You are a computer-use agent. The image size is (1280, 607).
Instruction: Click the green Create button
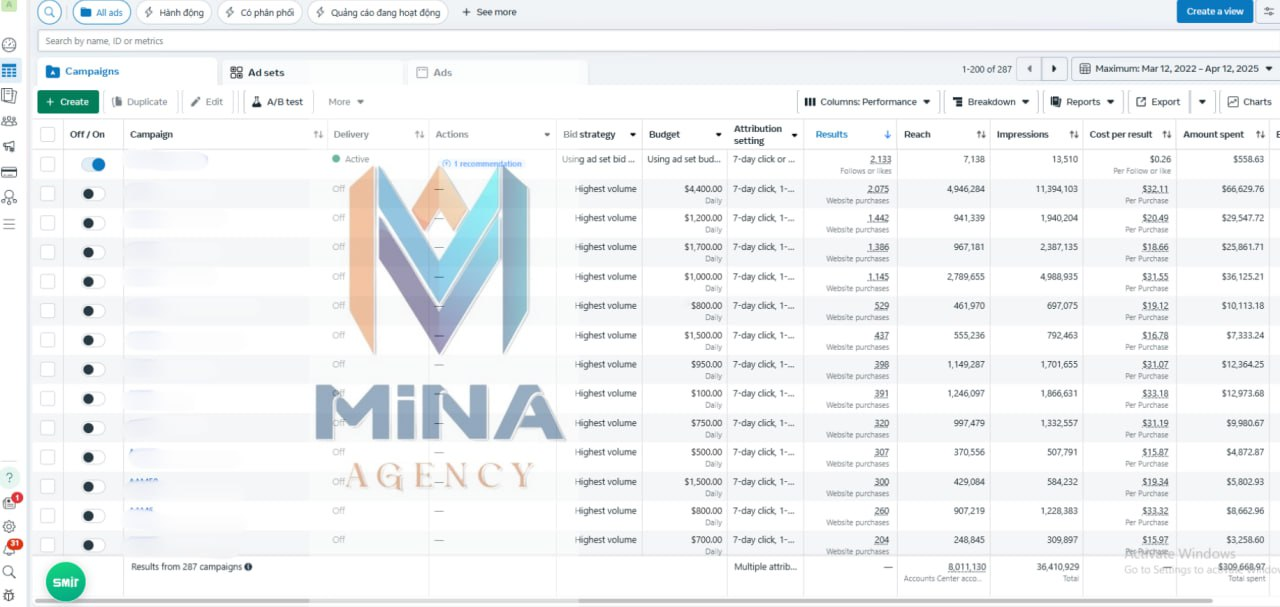pos(68,102)
